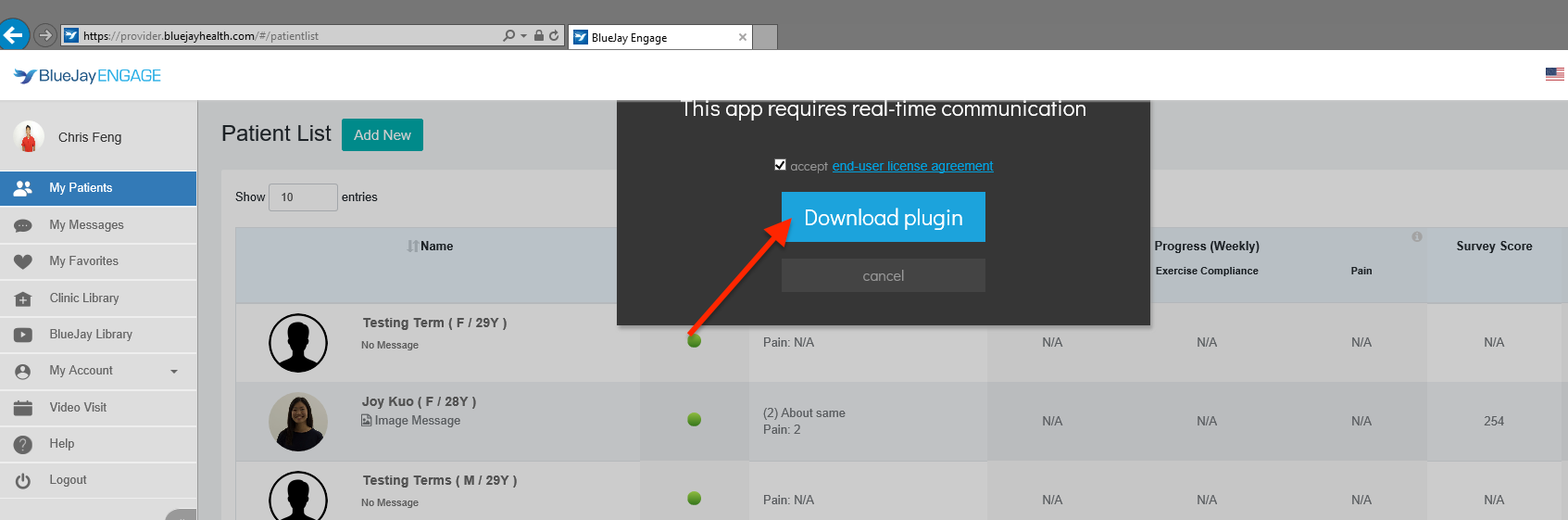Open patient Joy Kuo ( F / 28Y )
1568x520 pixels.
(x=419, y=401)
